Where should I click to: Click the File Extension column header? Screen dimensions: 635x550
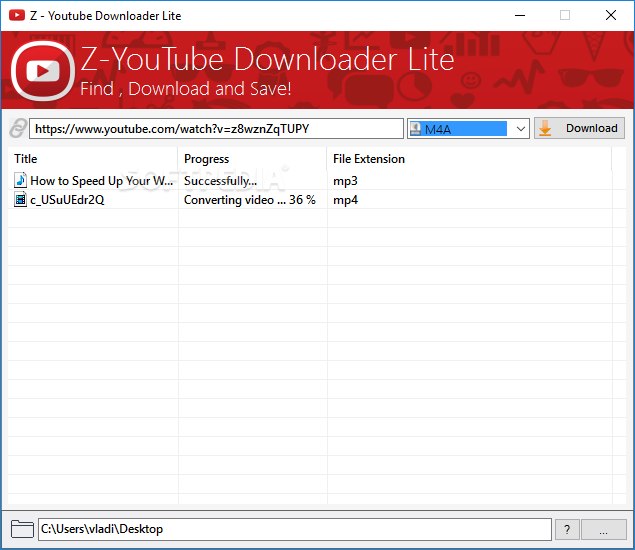pos(469,159)
